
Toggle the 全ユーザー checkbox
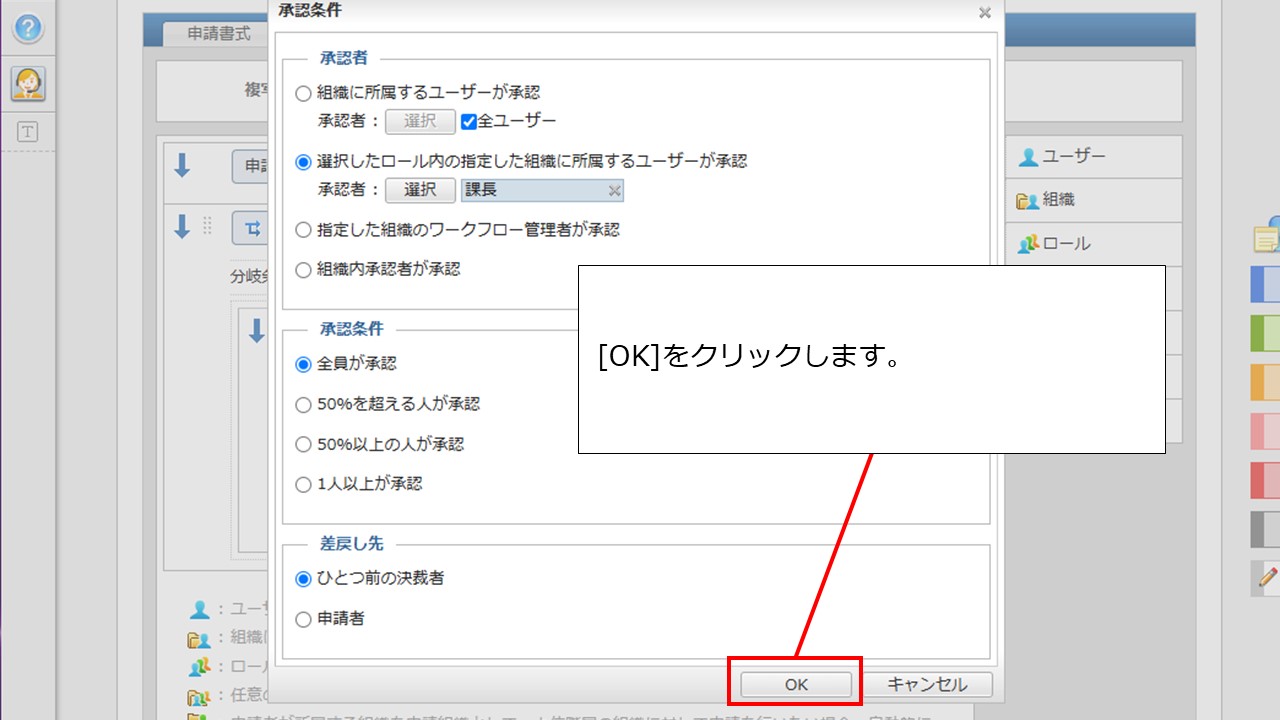(467, 121)
